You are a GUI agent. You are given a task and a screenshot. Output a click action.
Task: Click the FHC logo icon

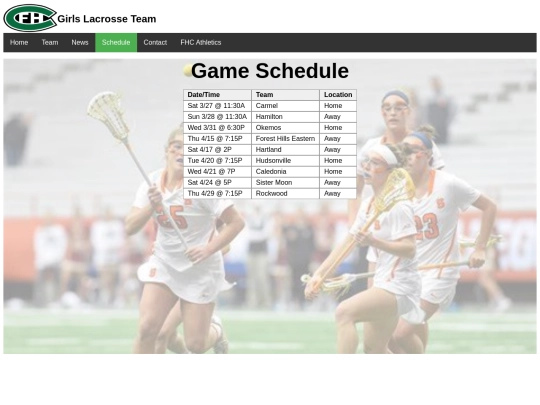(30, 18)
